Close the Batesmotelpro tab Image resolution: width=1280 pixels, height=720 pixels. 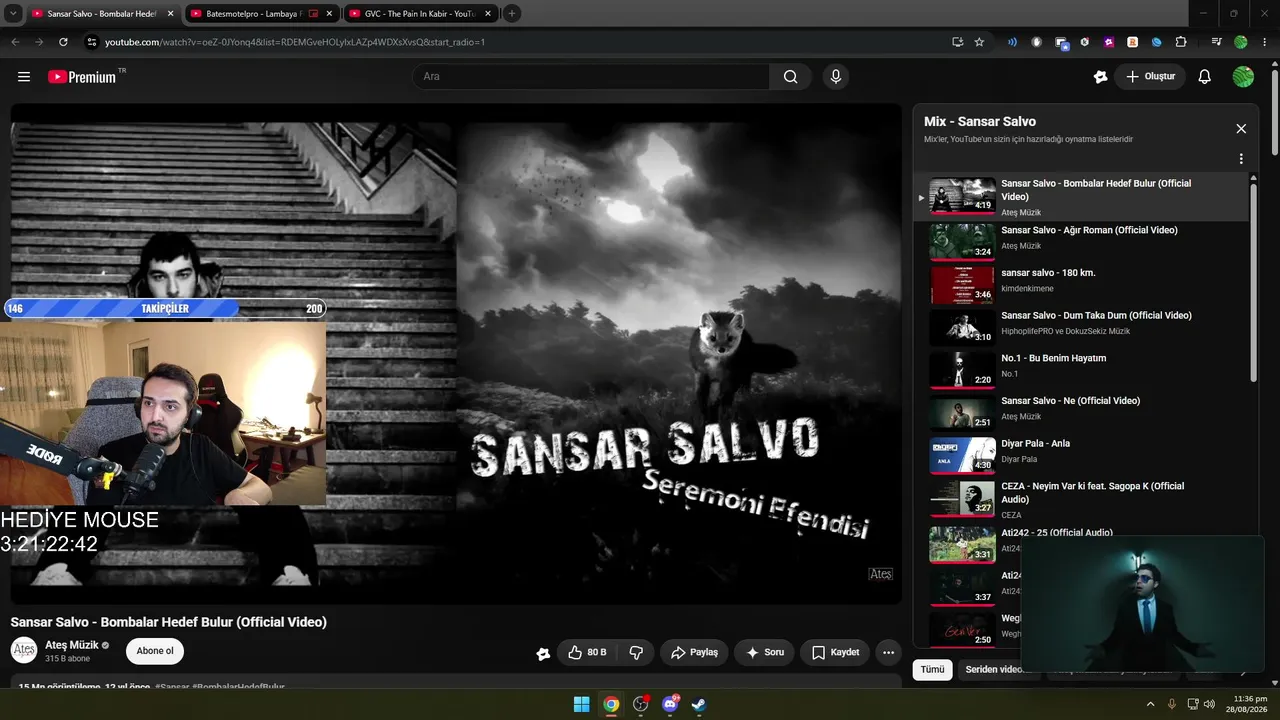329,14
